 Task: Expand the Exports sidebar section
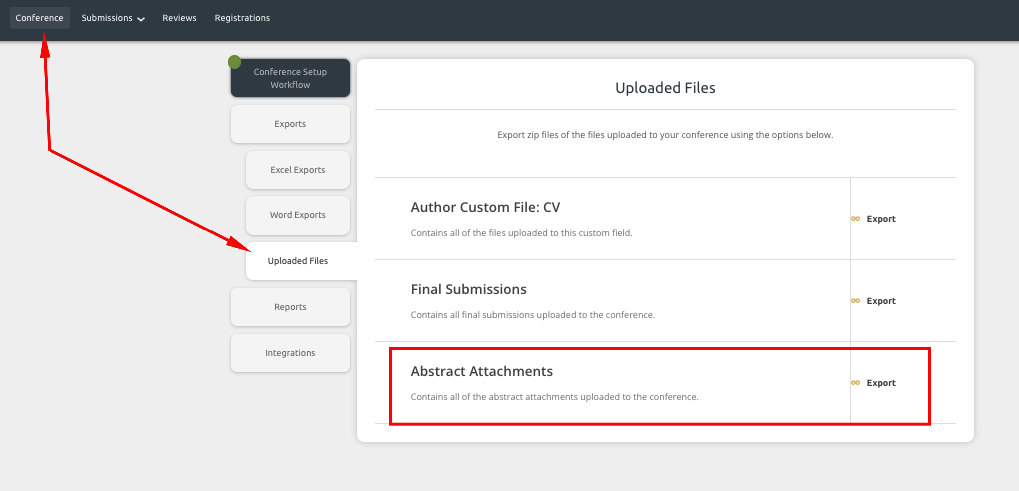click(290, 124)
